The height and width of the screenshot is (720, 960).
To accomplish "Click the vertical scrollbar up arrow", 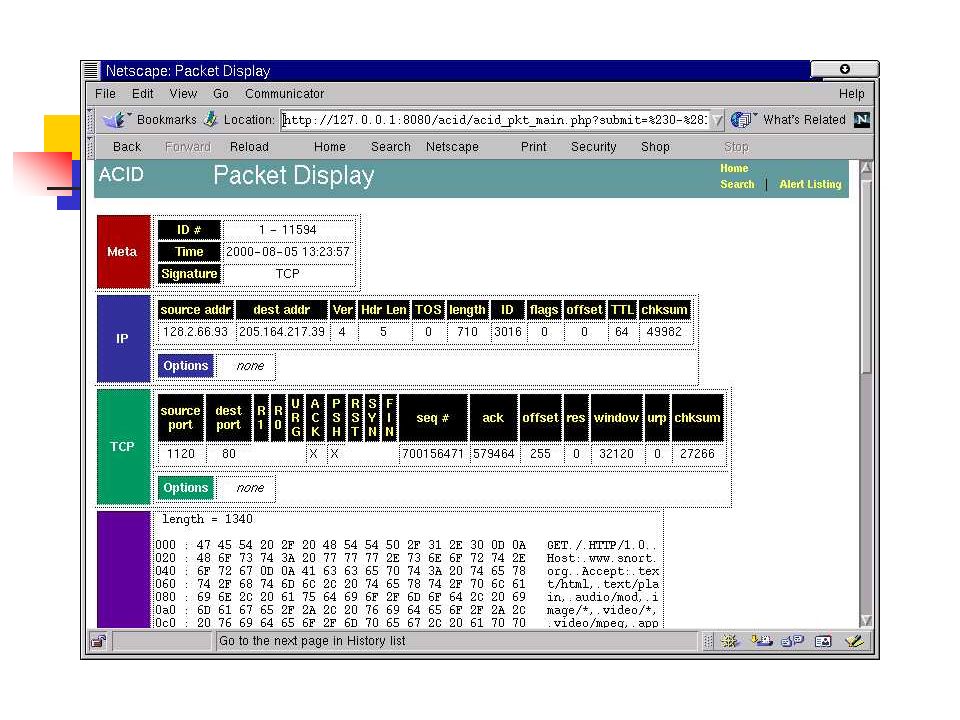I will pos(866,168).
